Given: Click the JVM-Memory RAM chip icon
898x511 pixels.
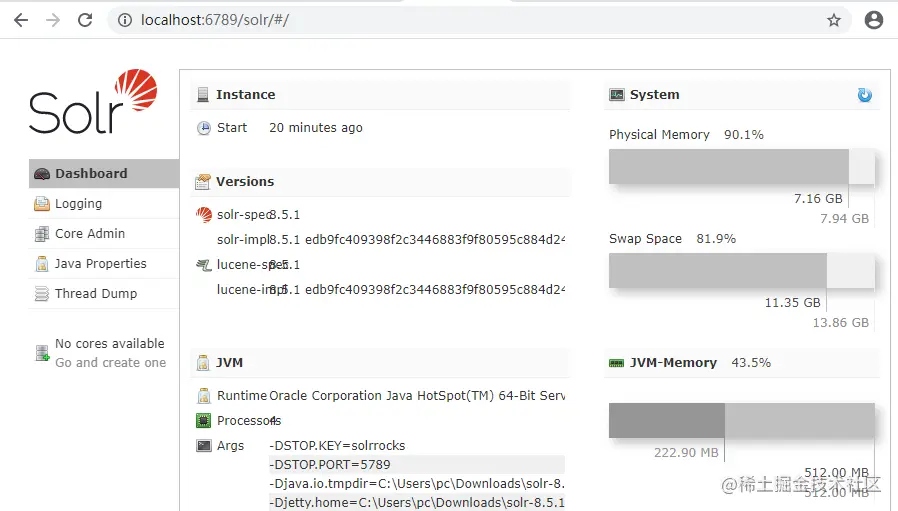Looking at the screenshot, I should [616, 363].
